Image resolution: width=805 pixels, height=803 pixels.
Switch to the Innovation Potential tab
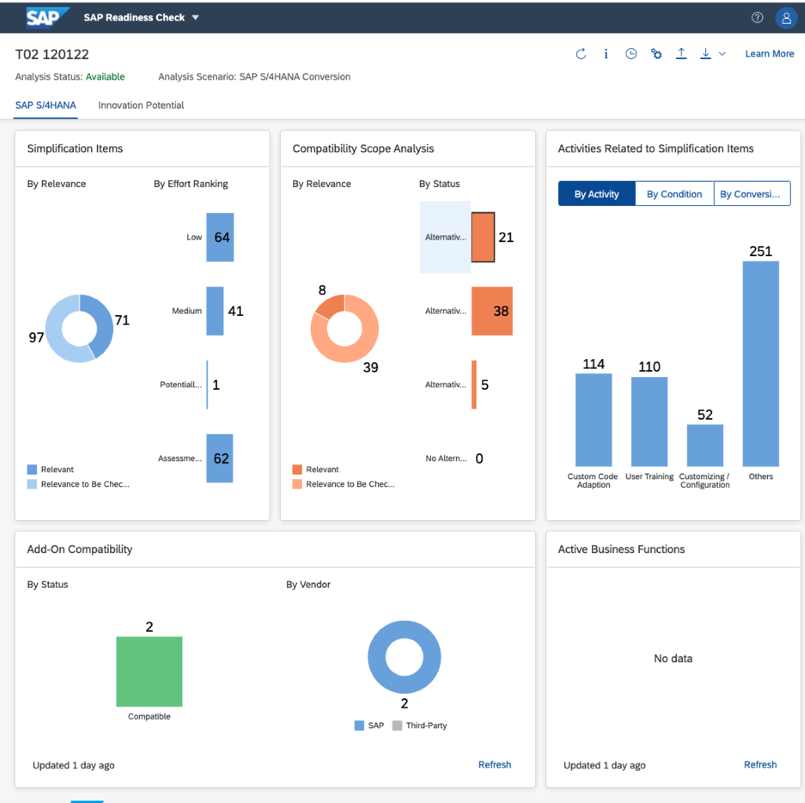[141, 105]
